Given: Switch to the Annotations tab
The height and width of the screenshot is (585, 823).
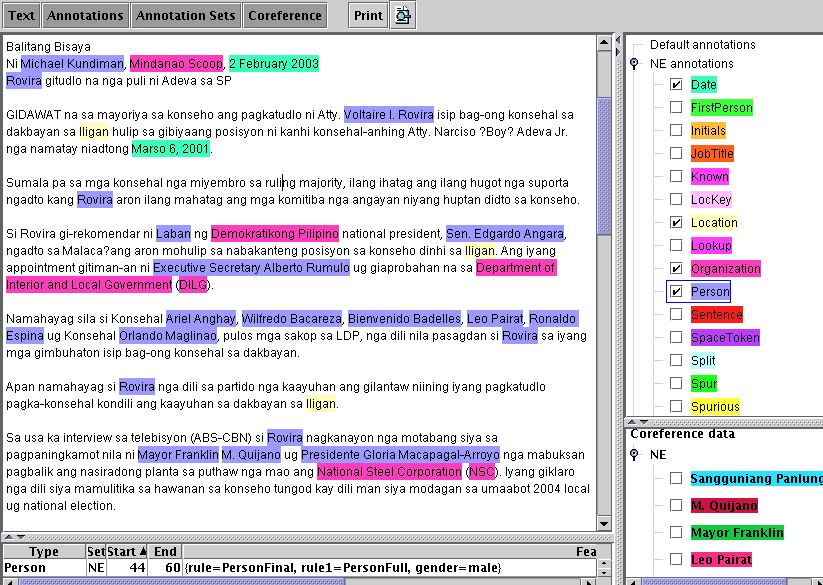Looking at the screenshot, I should pyautogui.click(x=85, y=16).
